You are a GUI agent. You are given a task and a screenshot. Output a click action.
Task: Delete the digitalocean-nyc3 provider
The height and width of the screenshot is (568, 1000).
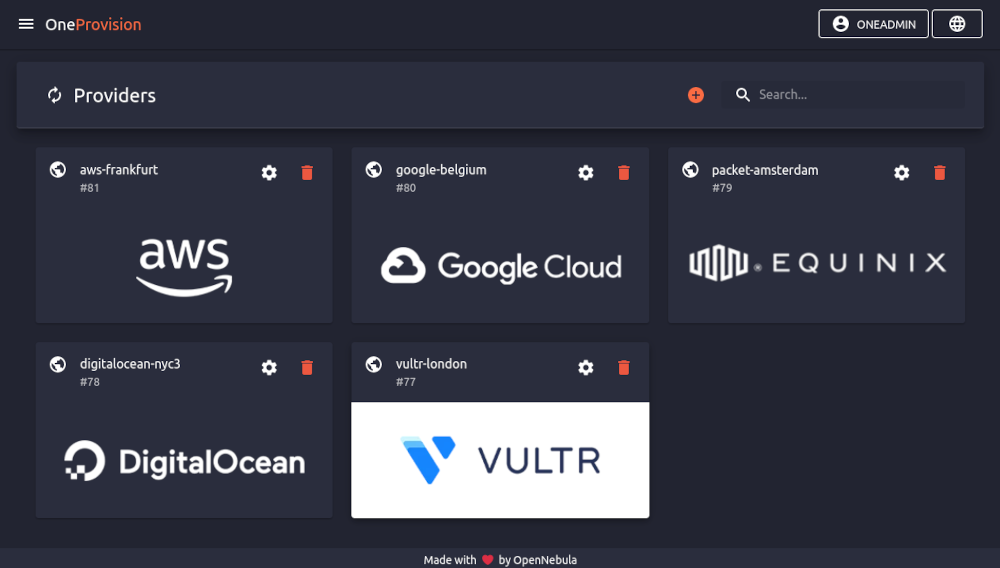[307, 367]
